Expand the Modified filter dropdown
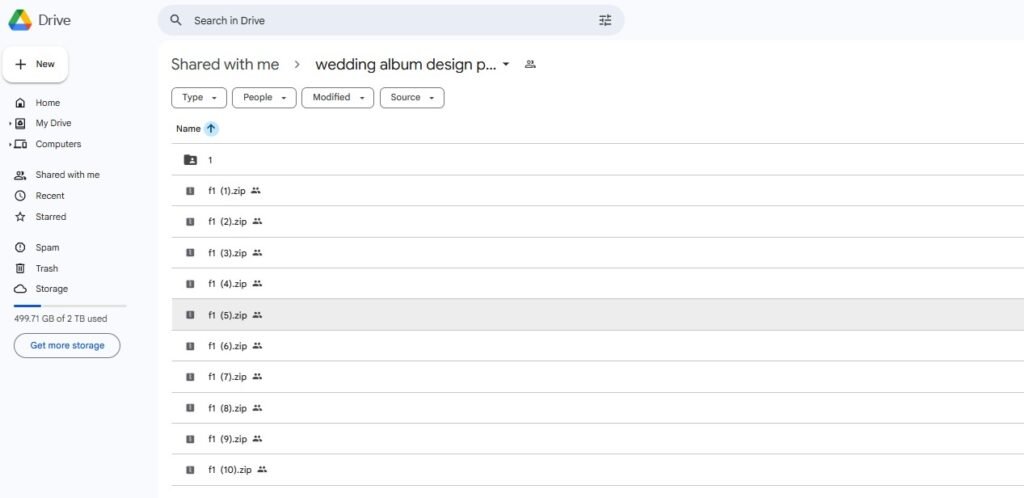 (337, 97)
